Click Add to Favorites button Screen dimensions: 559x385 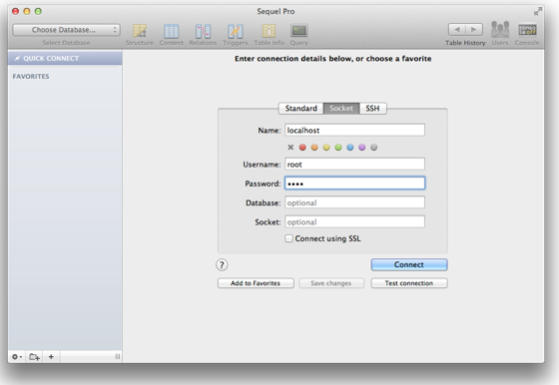(x=256, y=283)
